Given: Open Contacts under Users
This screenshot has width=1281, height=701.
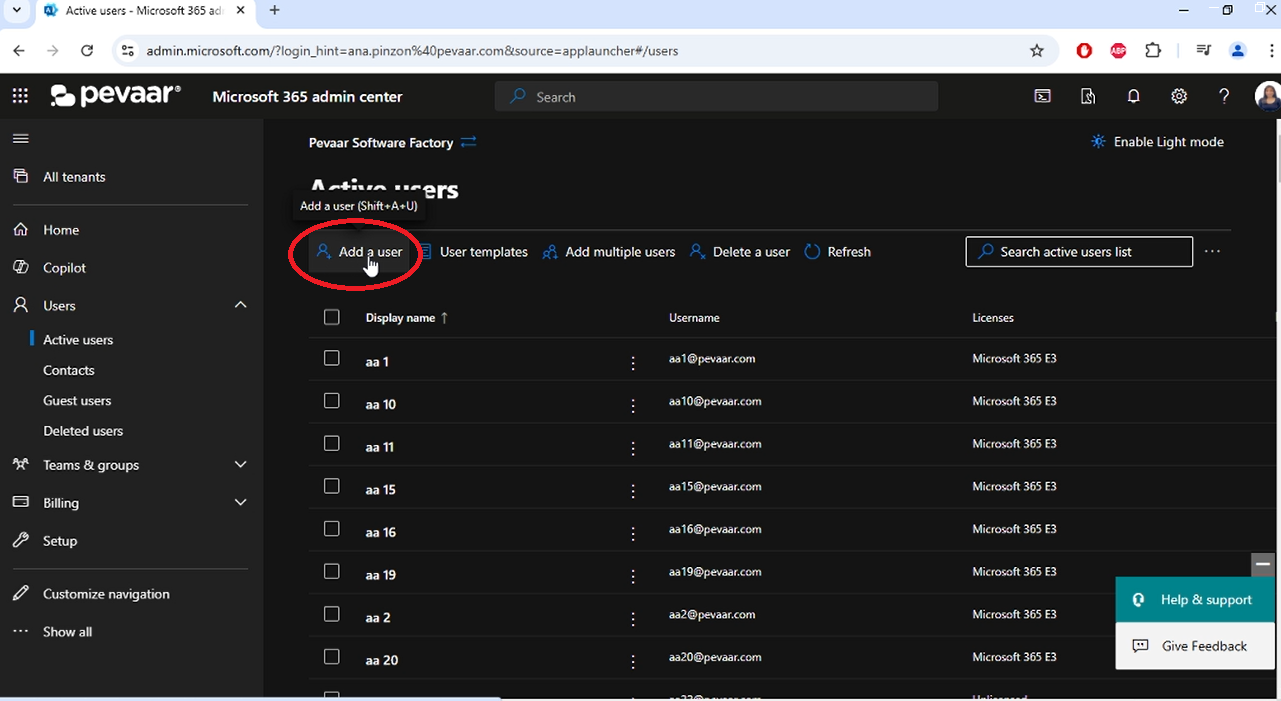Looking at the screenshot, I should (69, 370).
